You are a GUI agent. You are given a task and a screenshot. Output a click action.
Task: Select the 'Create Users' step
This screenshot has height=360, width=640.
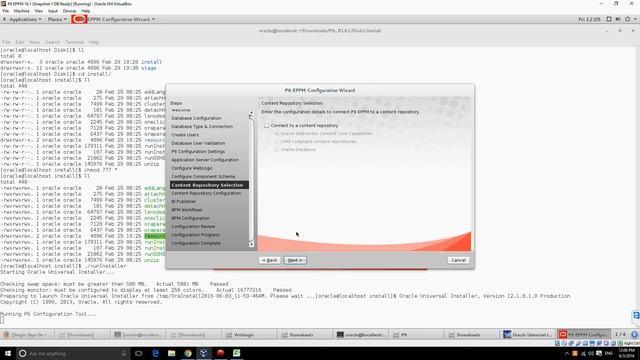185,135
